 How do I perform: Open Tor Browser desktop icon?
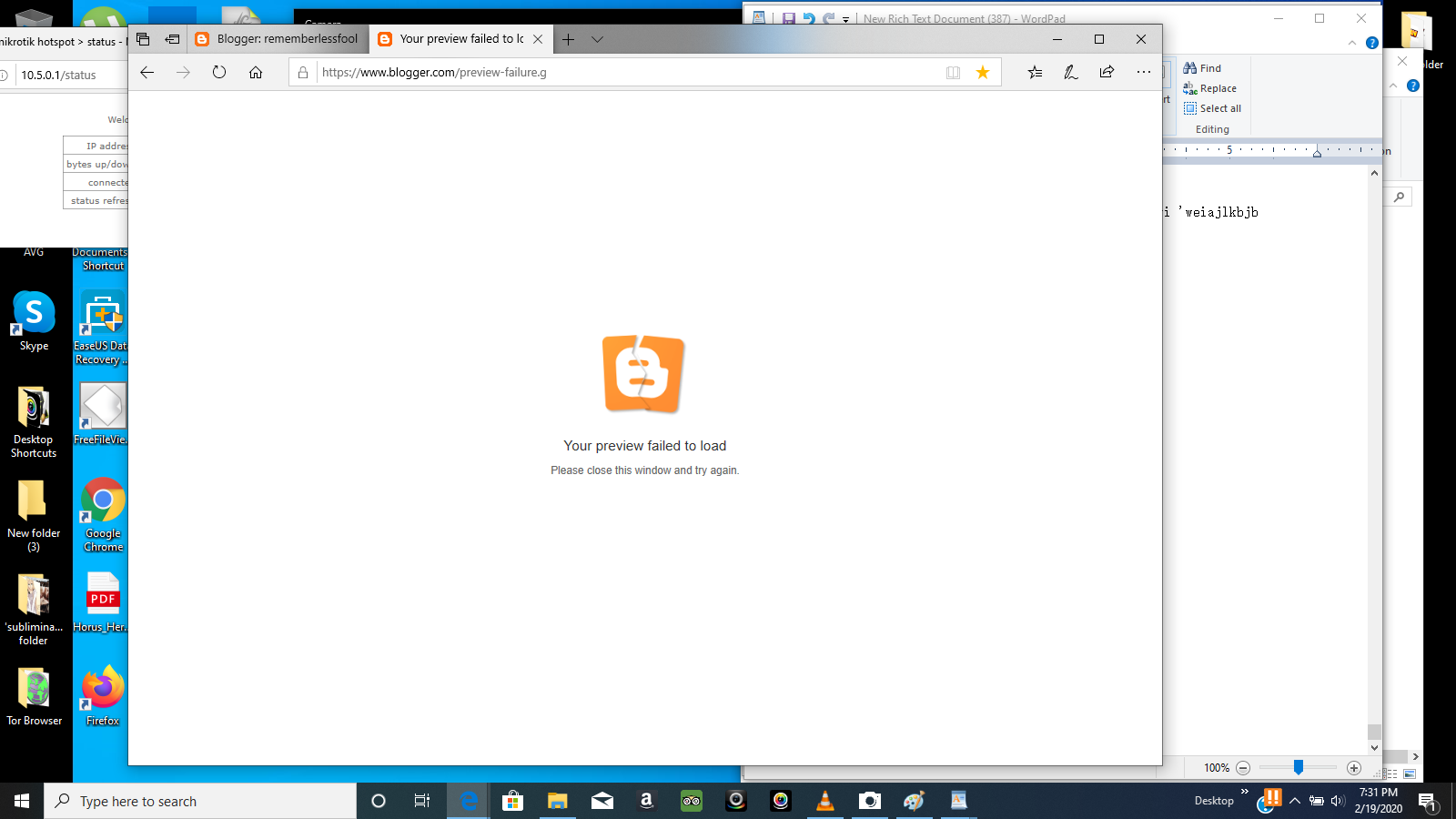(x=34, y=696)
